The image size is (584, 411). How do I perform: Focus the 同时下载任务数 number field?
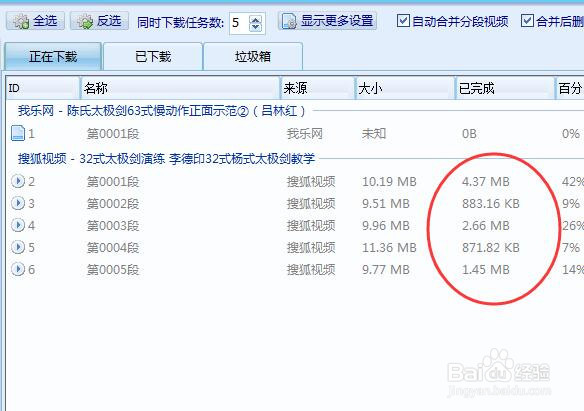point(240,23)
